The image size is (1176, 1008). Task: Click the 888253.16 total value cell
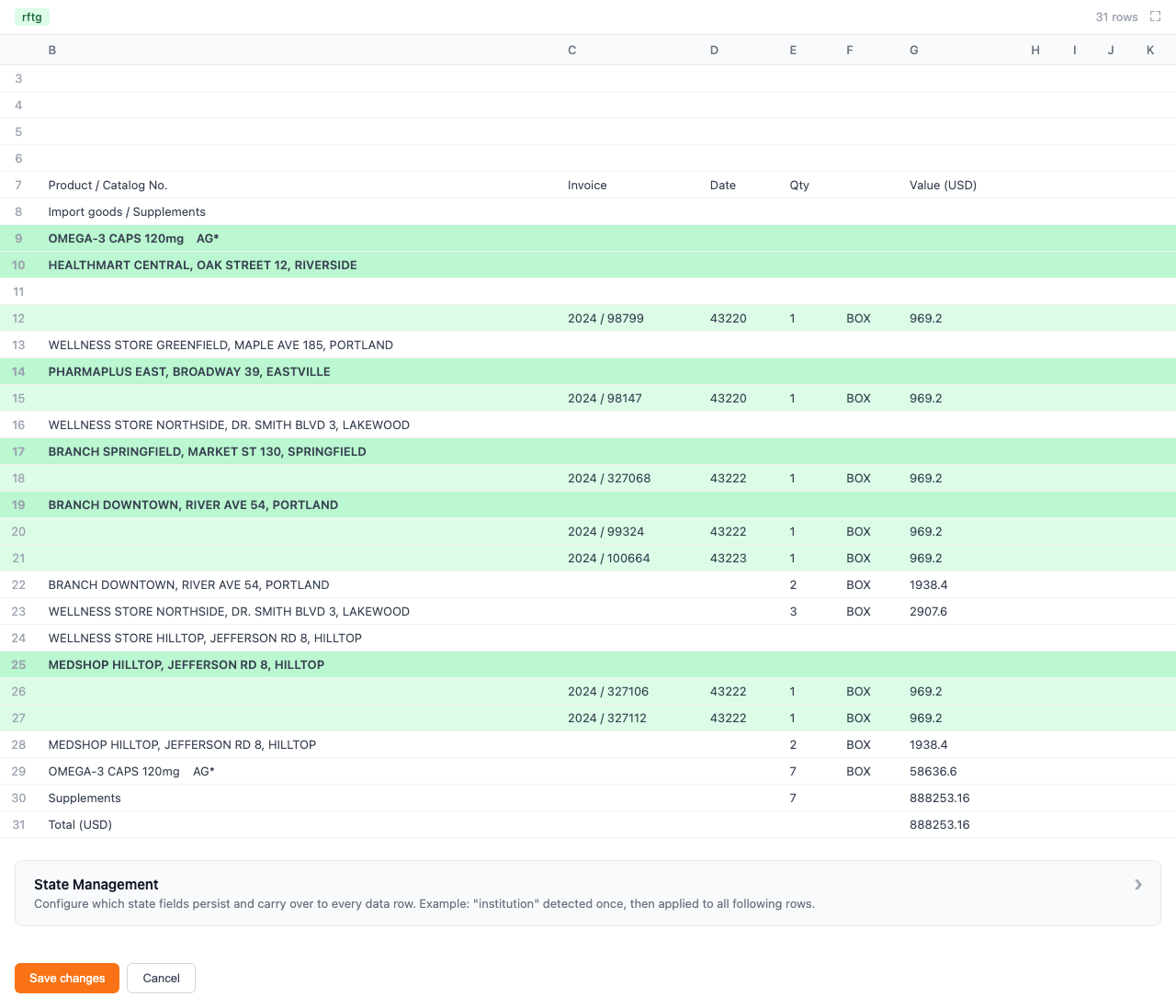pyautogui.click(x=940, y=824)
